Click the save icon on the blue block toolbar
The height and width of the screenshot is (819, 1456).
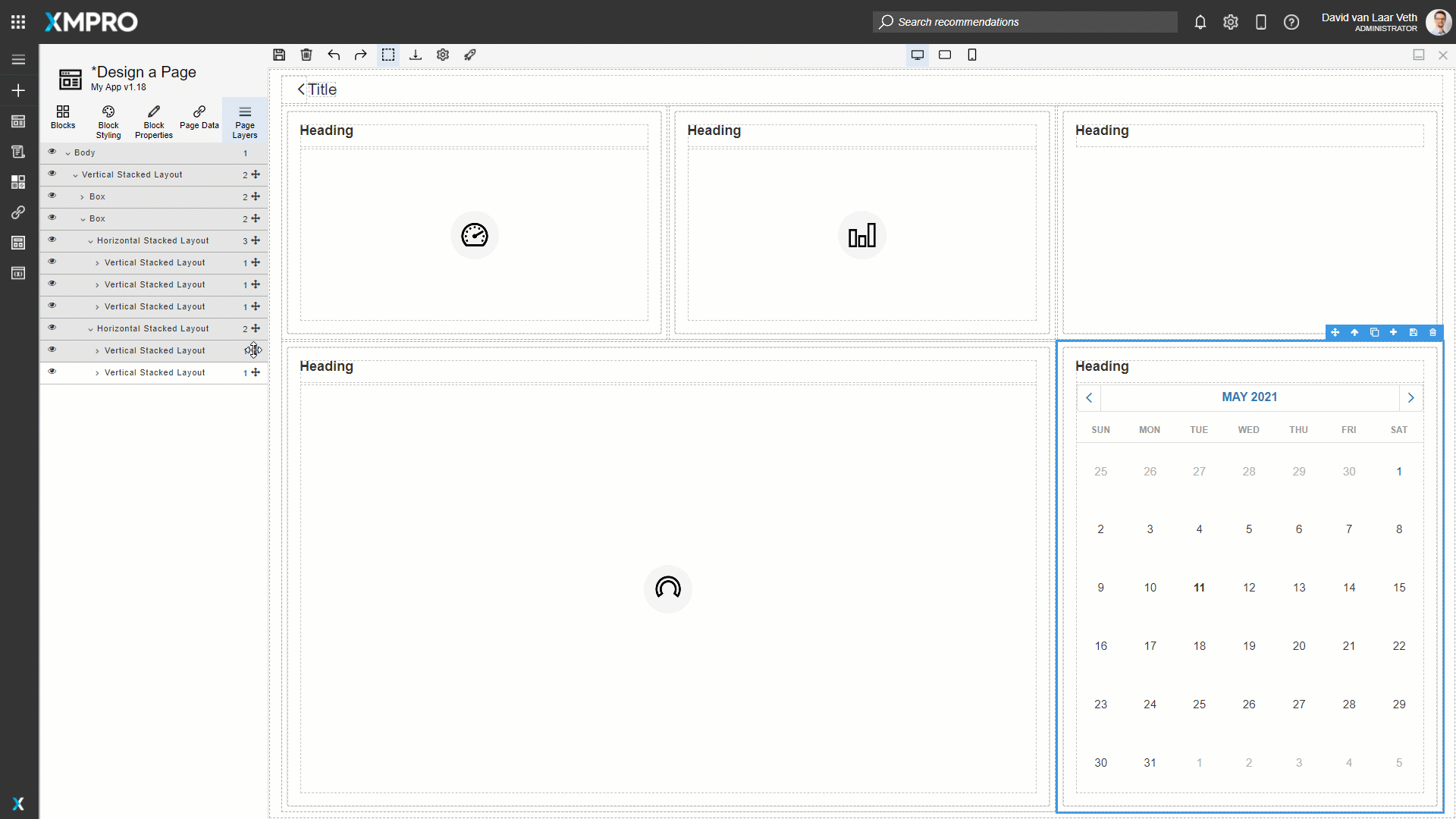[x=1413, y=332]
